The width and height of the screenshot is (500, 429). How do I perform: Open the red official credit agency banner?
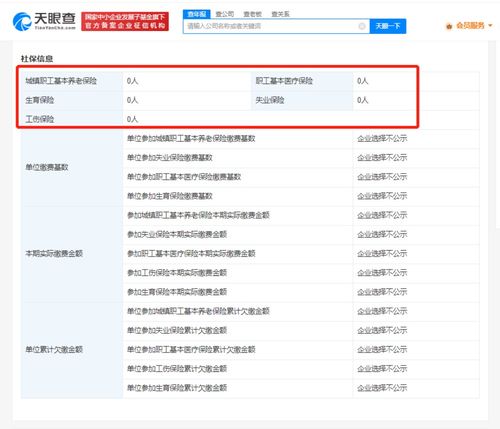click(x=125, y=21)
